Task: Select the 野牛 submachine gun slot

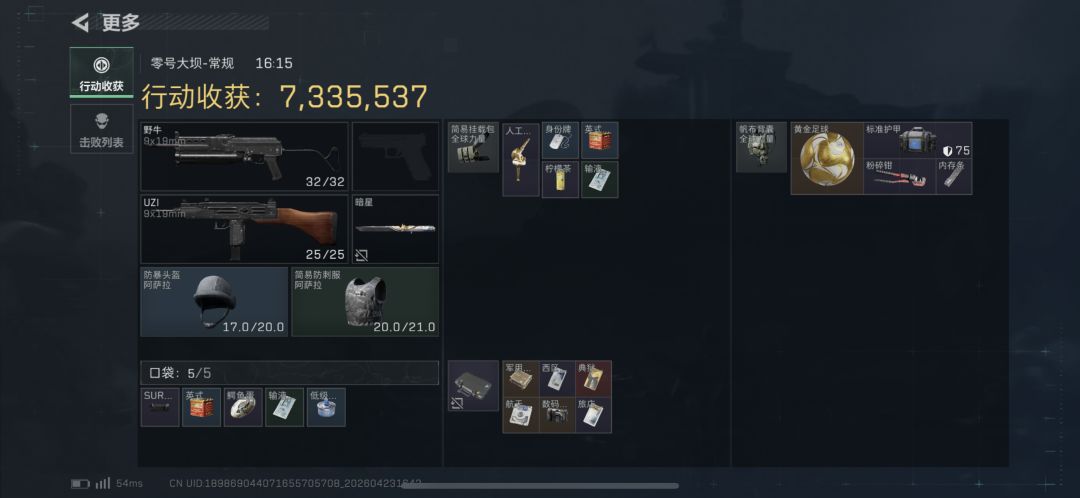Action: [244, 156]
